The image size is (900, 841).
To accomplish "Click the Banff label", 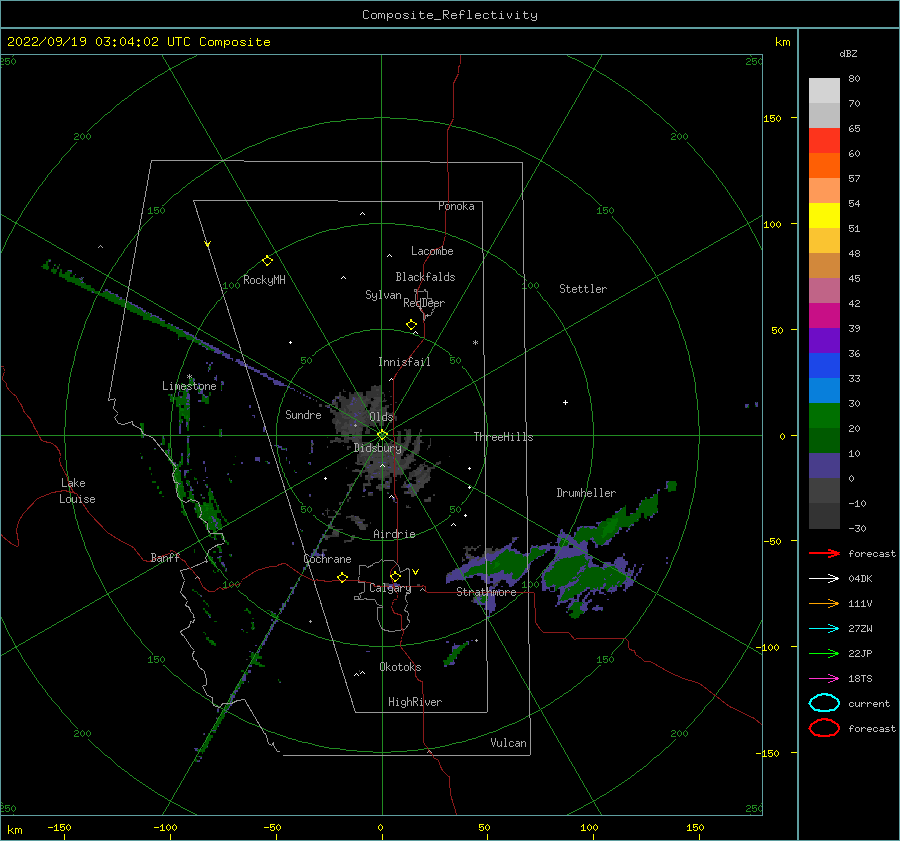I will [165, 557].
